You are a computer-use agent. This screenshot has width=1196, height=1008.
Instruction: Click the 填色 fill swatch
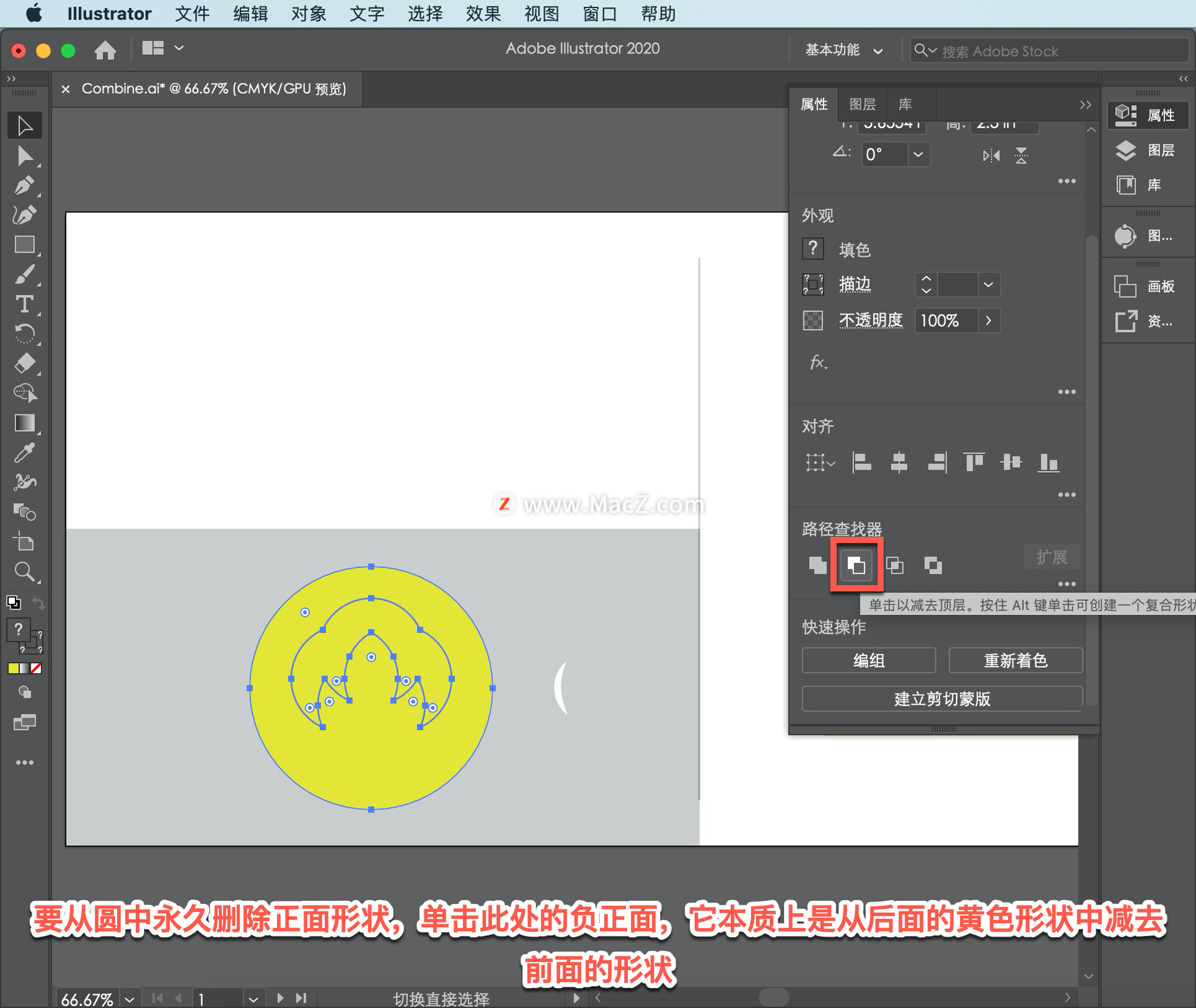813,249
